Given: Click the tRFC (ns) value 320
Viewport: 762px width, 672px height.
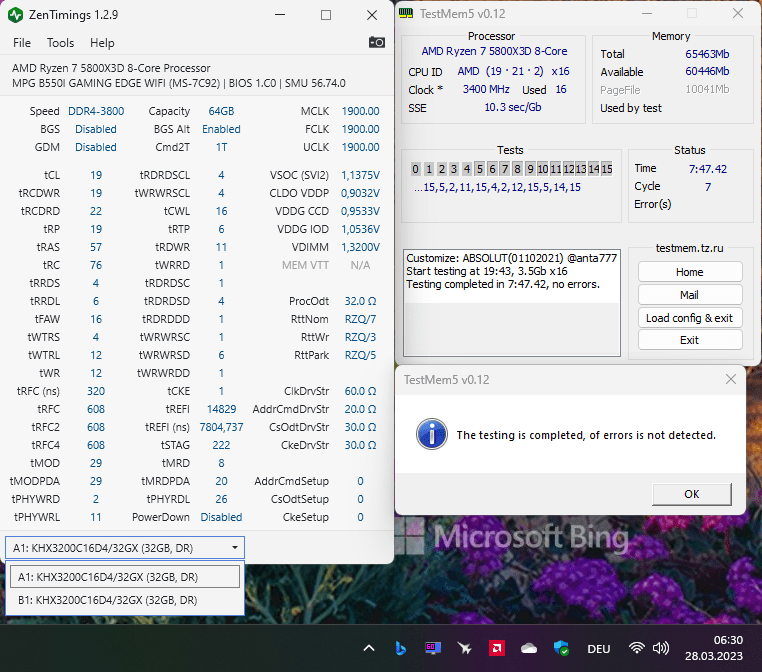Looking at the screenshot, I should (x=96, y=391).
